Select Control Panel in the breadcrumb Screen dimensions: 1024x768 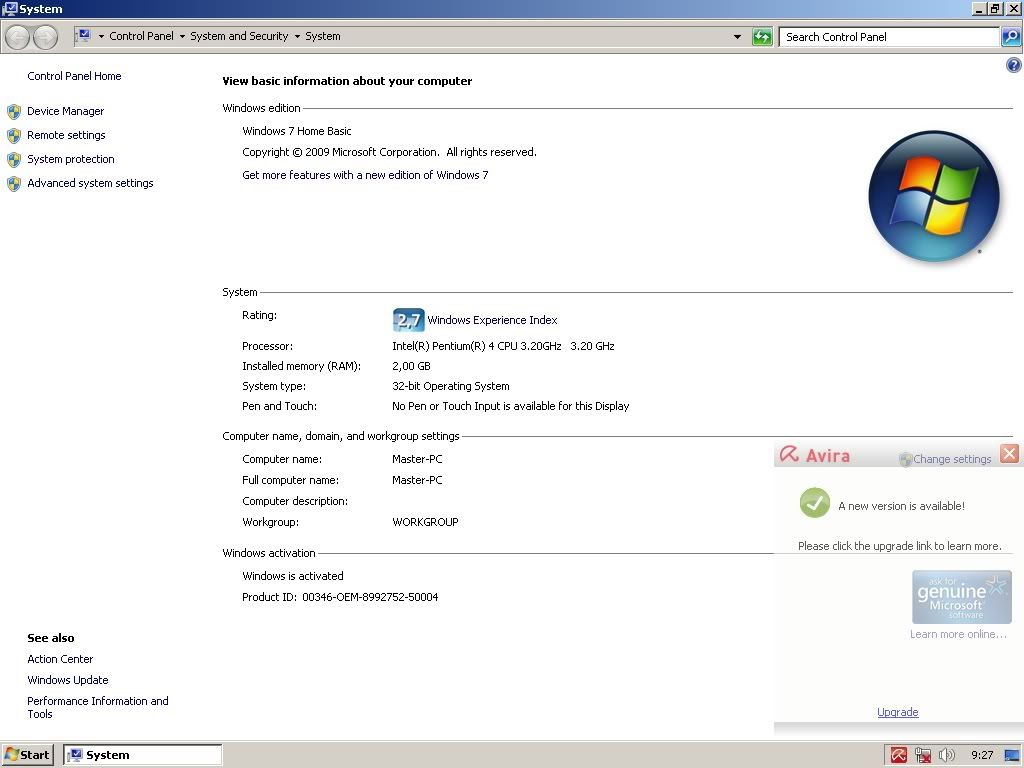pos(142,36)
